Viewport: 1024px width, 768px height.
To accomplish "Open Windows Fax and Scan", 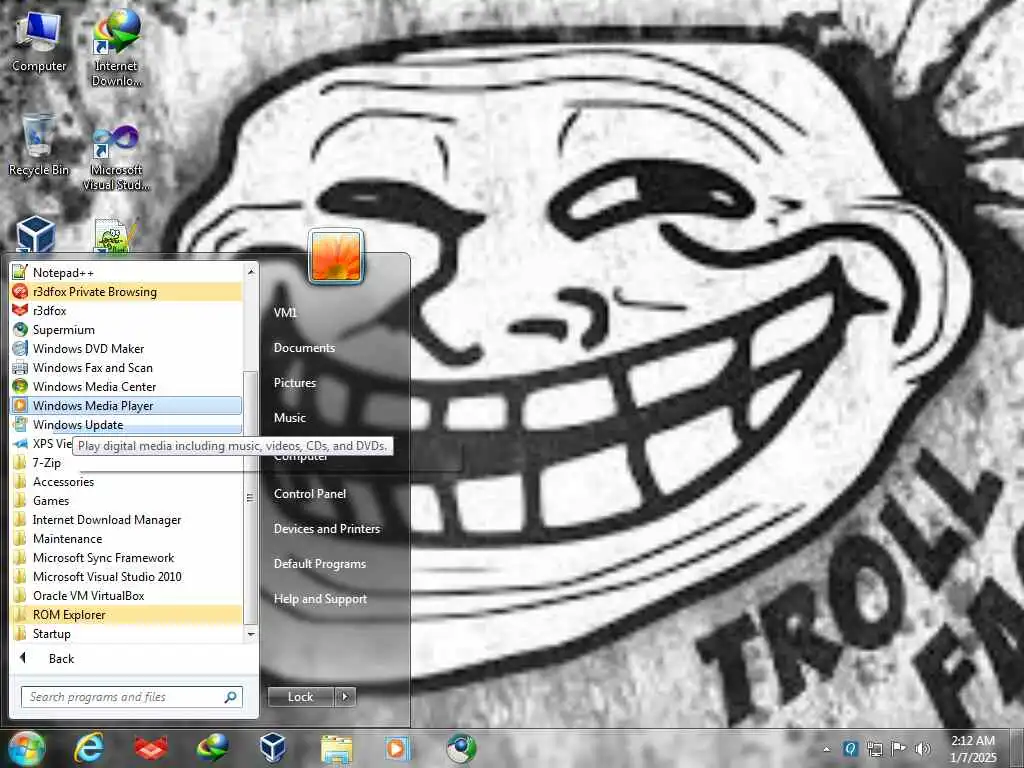I will tap(126, 368).
